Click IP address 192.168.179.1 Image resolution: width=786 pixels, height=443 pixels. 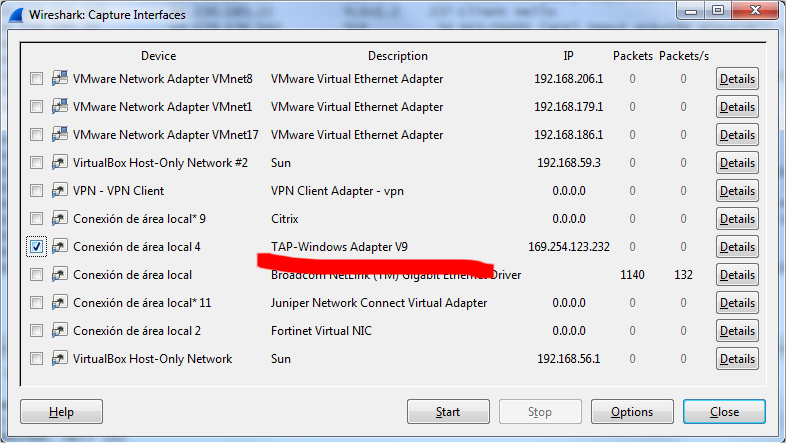click(x=568, y=107)
